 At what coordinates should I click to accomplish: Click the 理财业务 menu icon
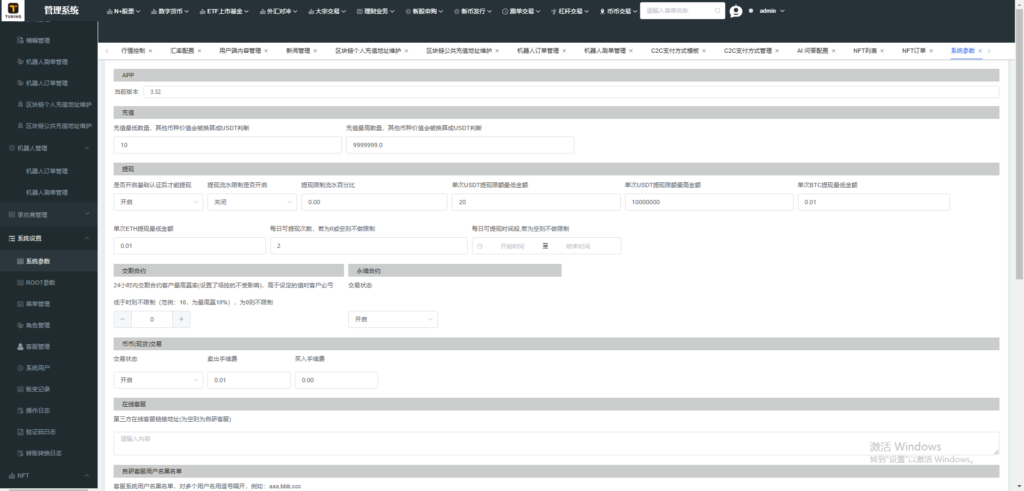pos(359,11)
